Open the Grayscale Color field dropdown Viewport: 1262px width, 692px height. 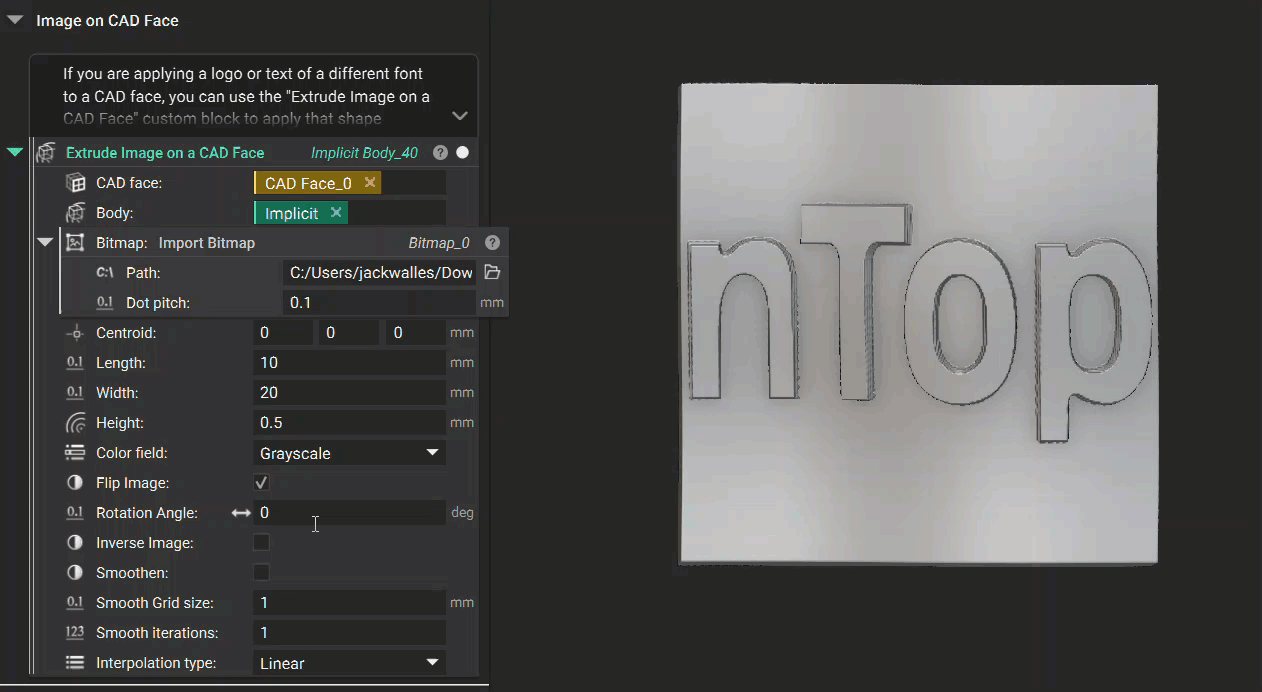click(433, 452)
